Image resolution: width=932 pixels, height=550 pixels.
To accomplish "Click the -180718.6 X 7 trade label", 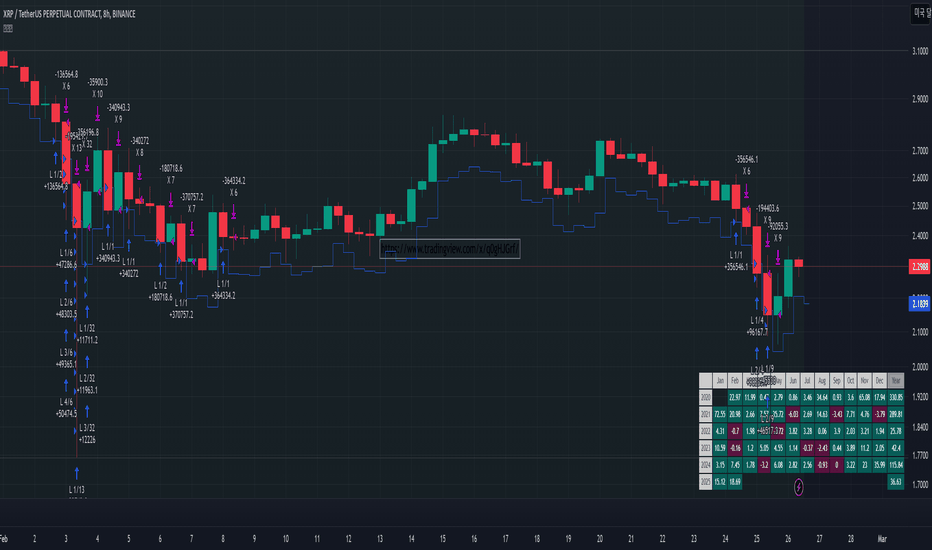I will (171, 174).
